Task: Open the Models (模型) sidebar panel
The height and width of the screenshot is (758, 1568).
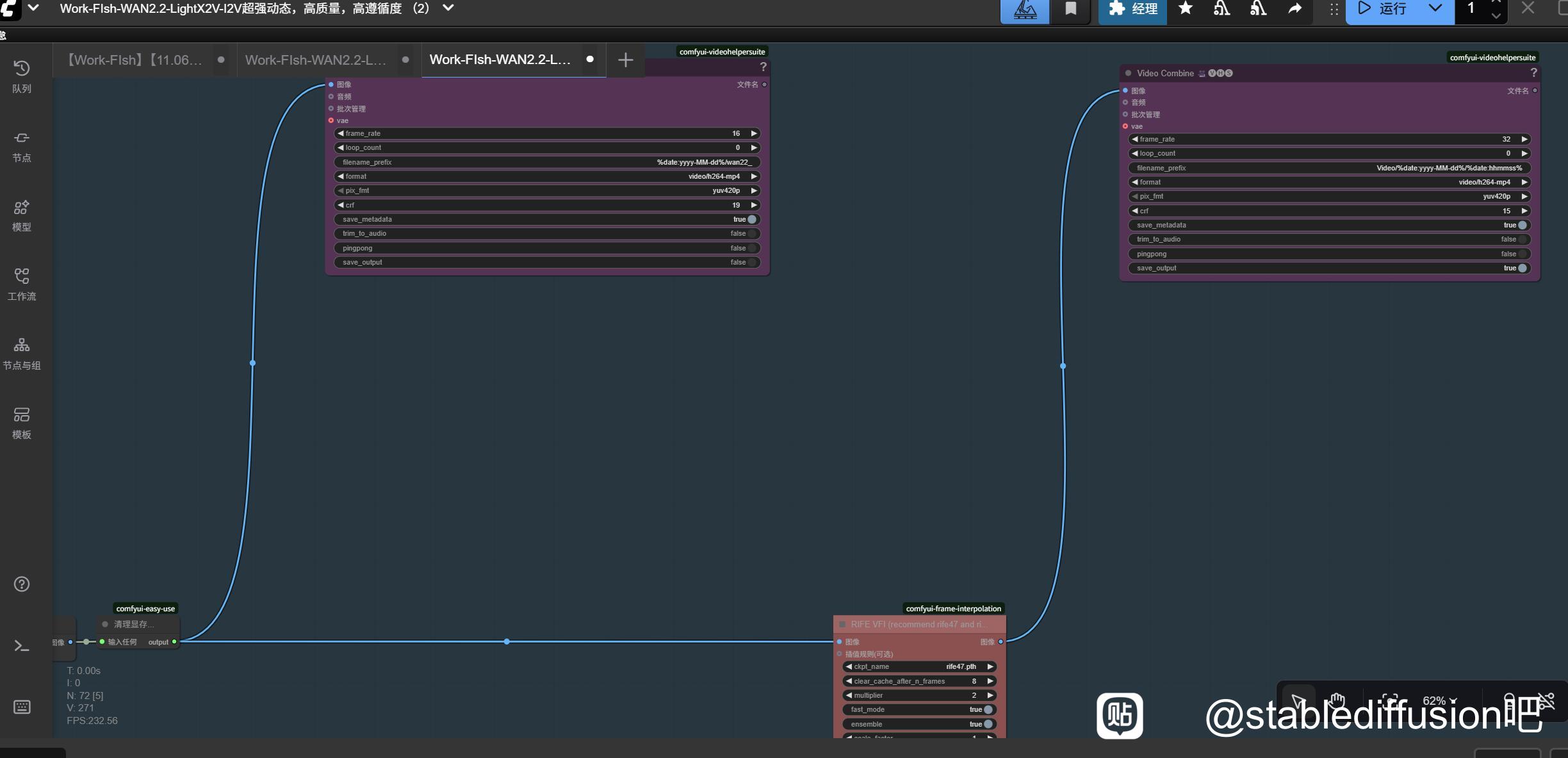Action: [22, 215]
